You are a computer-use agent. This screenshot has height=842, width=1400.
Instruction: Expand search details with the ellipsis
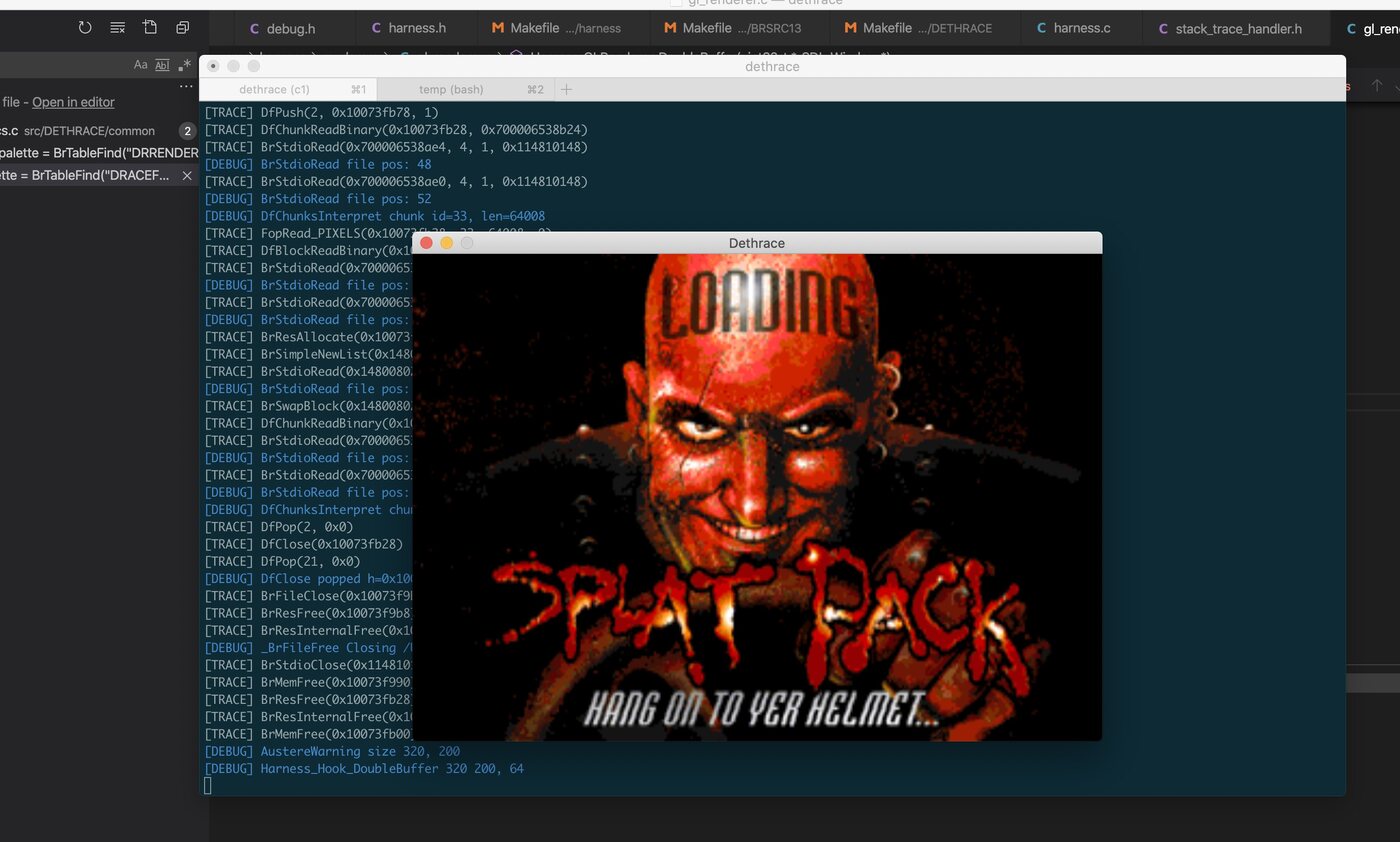coord(186,86)
